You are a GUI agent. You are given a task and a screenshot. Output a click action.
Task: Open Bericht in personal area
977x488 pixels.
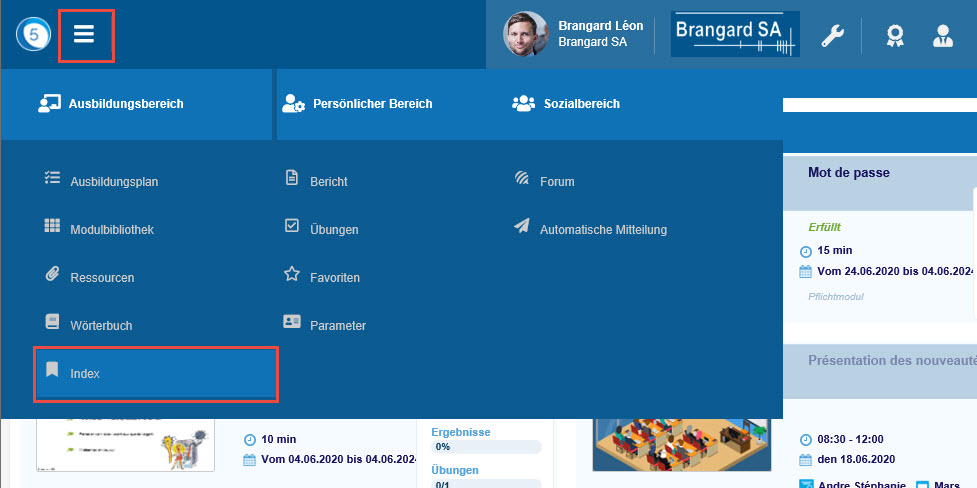[328, 182]
